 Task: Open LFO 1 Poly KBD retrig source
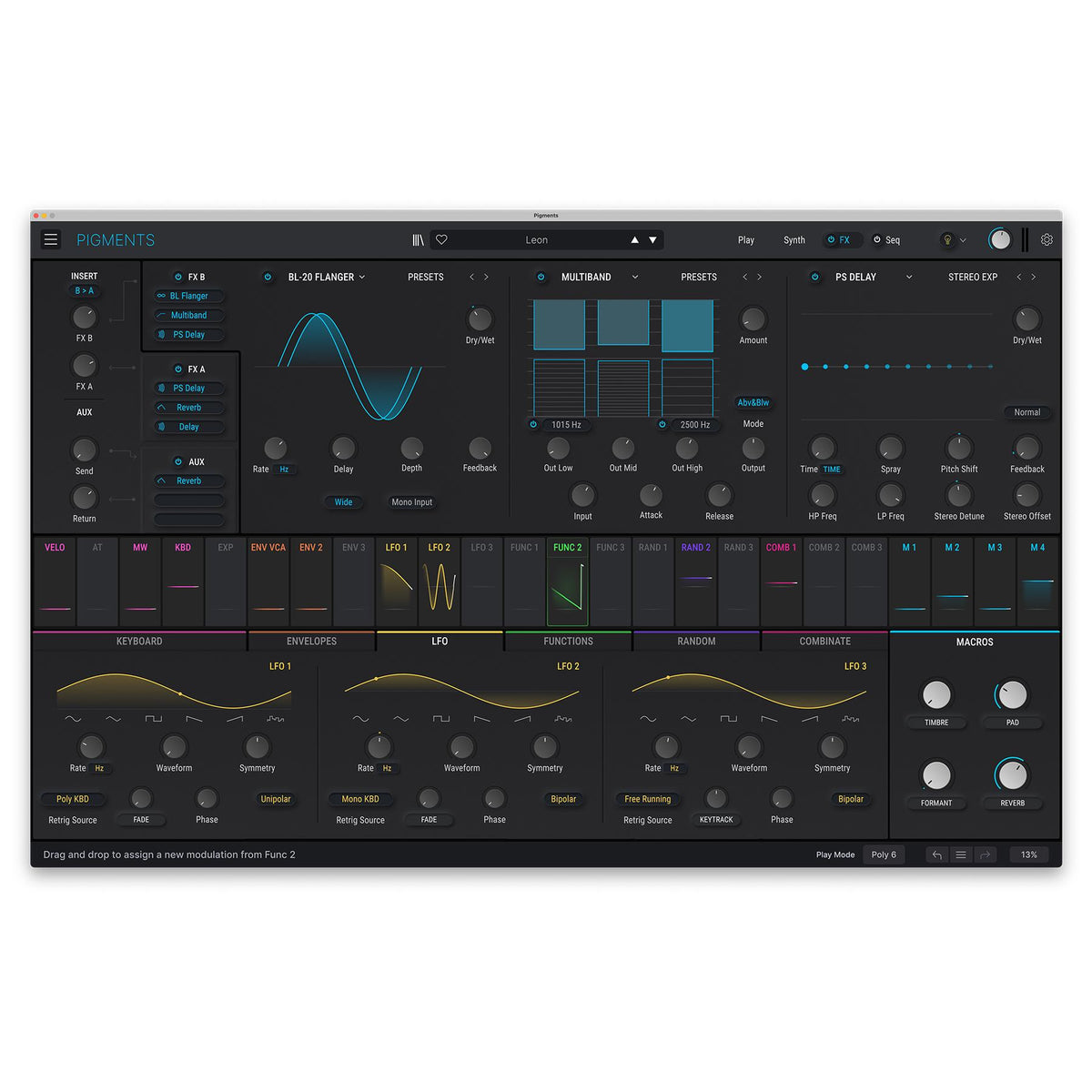73,799
